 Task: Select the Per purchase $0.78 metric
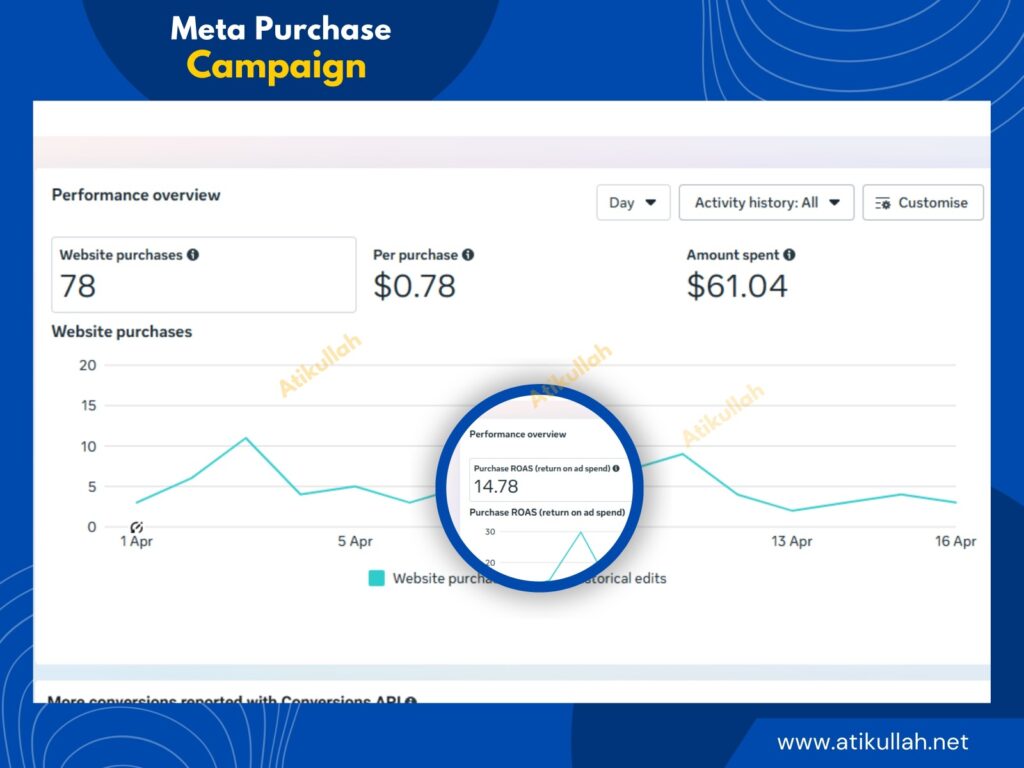(424, 274)
